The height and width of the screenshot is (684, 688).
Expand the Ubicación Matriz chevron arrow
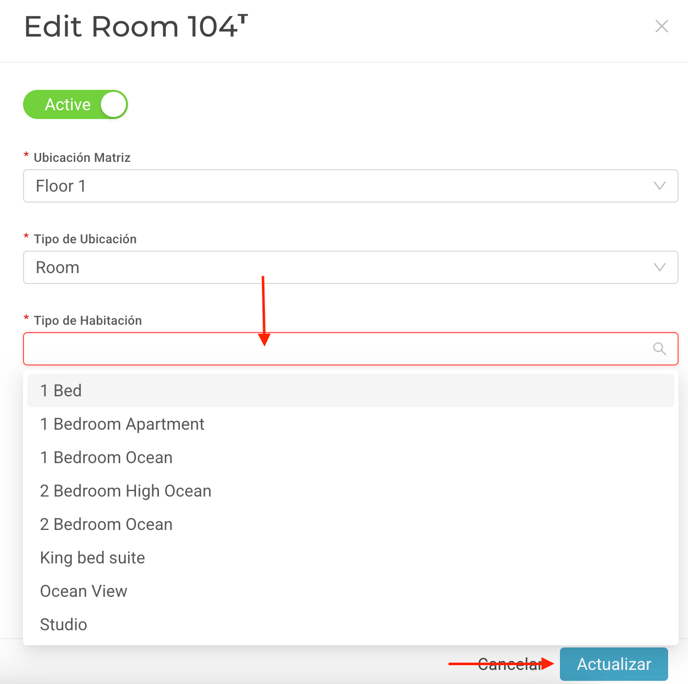659,186
